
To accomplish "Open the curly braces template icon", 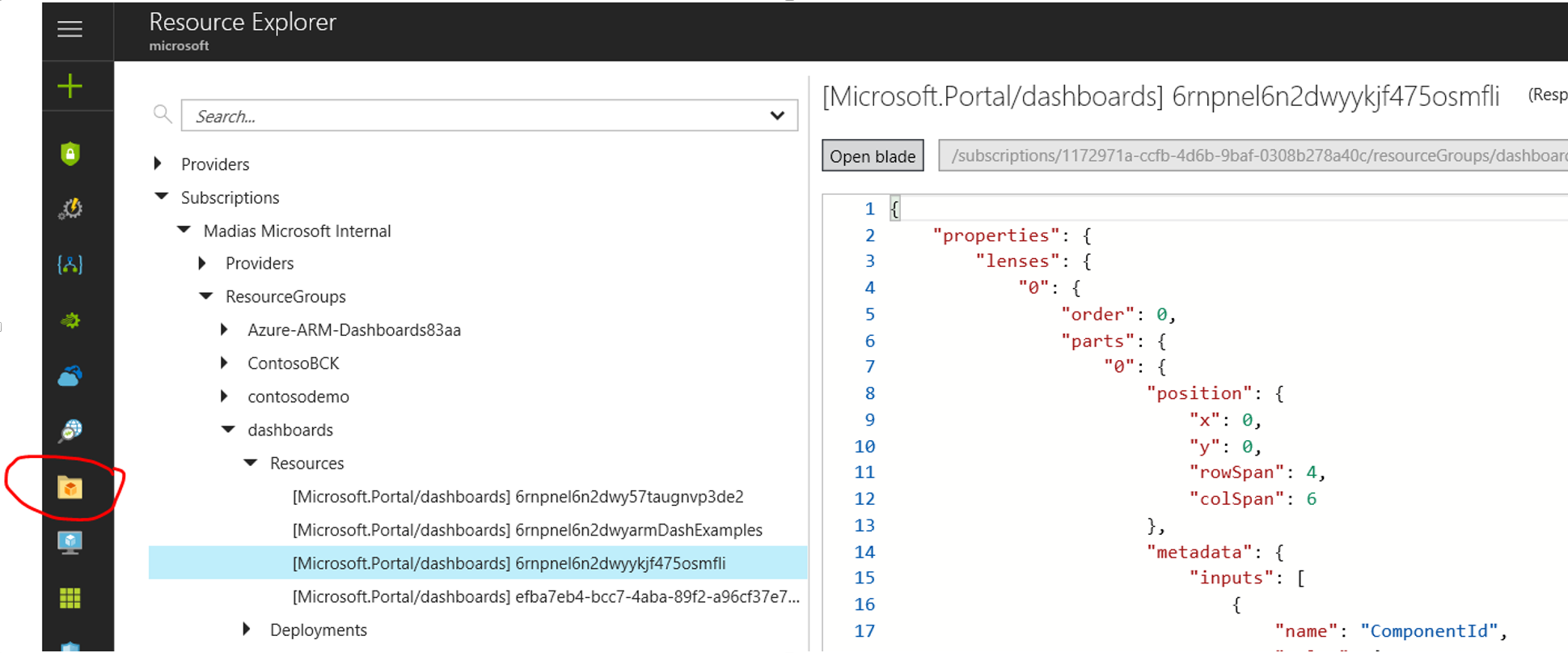I will tap(70, 265).
